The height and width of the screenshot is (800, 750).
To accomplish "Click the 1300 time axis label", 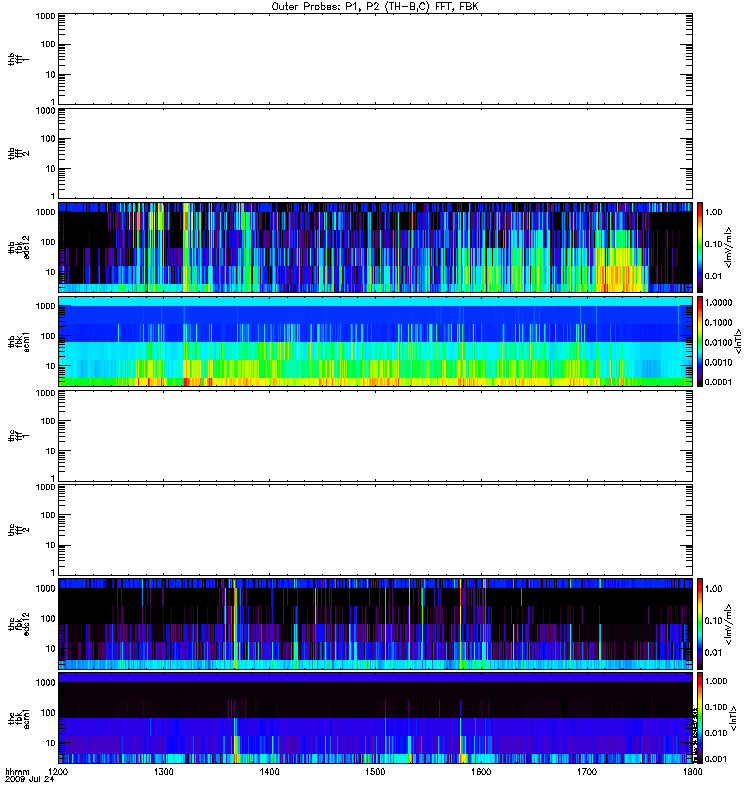I will coord(164,772).
